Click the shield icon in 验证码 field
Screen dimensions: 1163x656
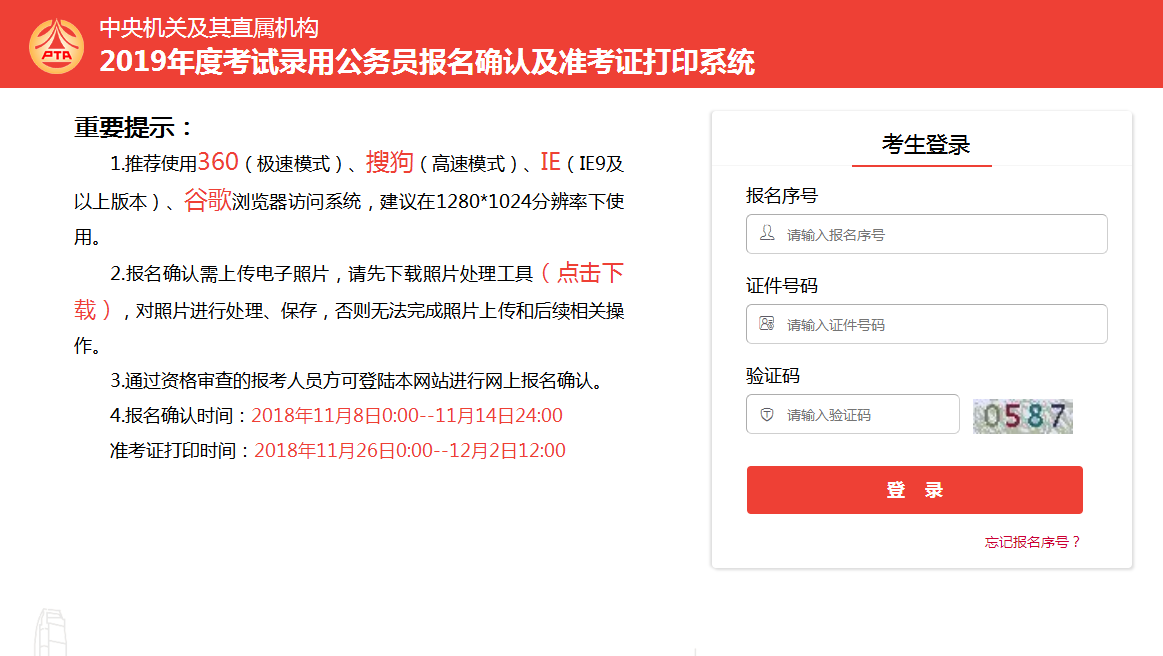tap(767, 414)
